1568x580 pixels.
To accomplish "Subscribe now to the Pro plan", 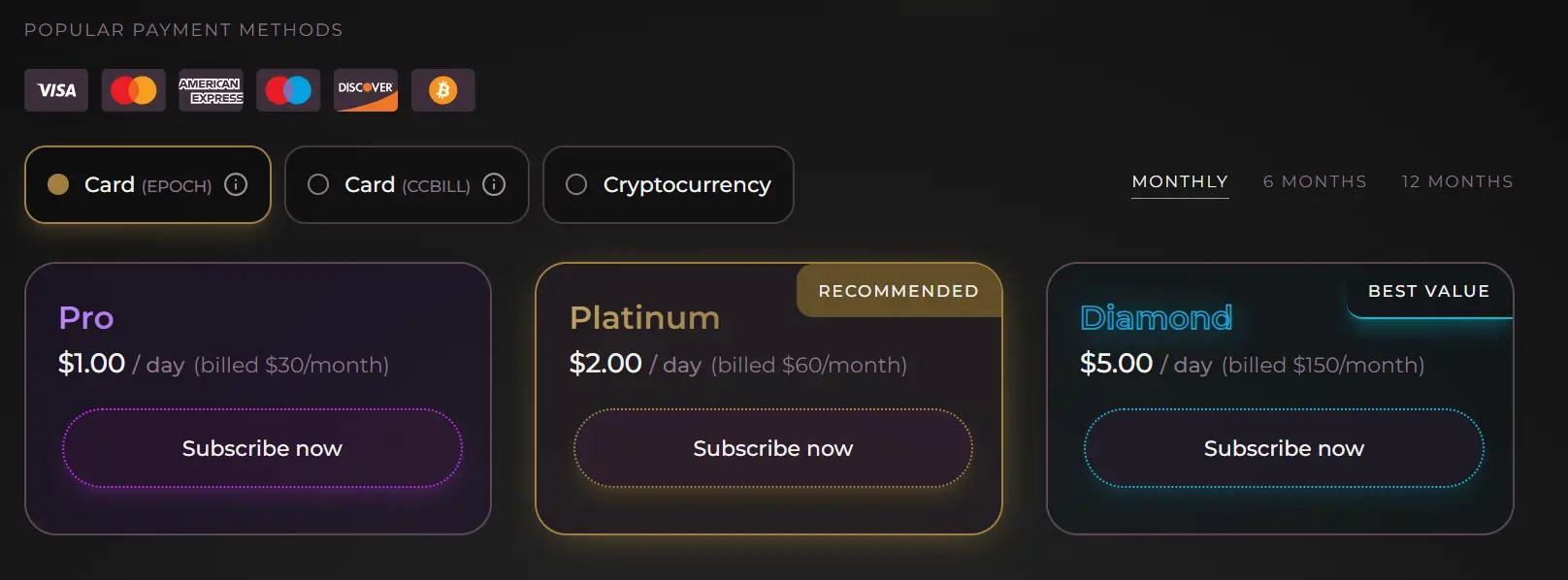I will point(261,448).
